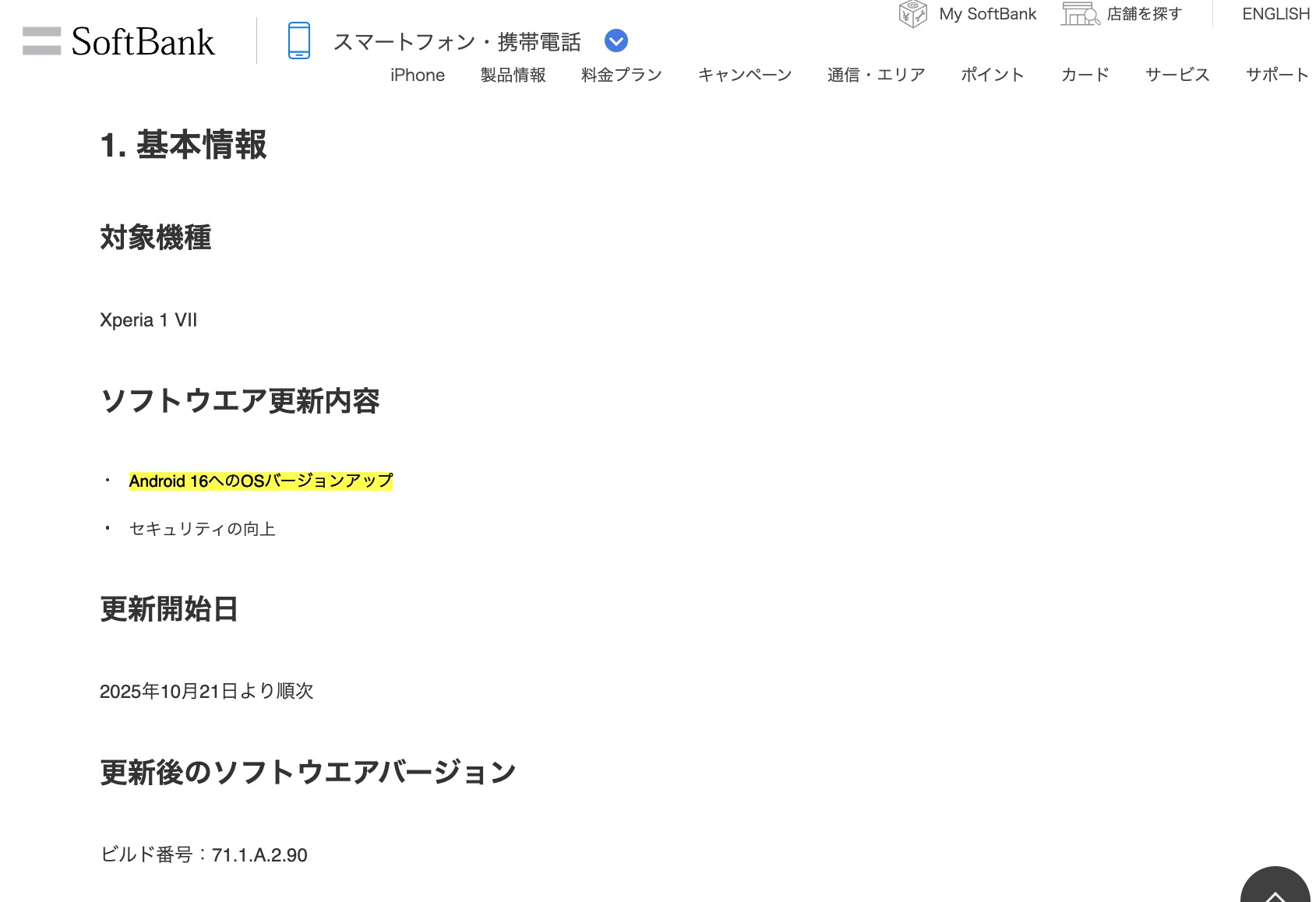The image size is (1316, 902).
Task: Open the 製品情報 menu
Action: [x=513, y=75]
